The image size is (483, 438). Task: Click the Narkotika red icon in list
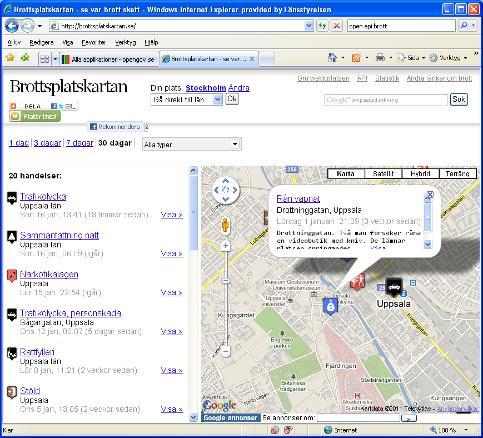point(12,276)
